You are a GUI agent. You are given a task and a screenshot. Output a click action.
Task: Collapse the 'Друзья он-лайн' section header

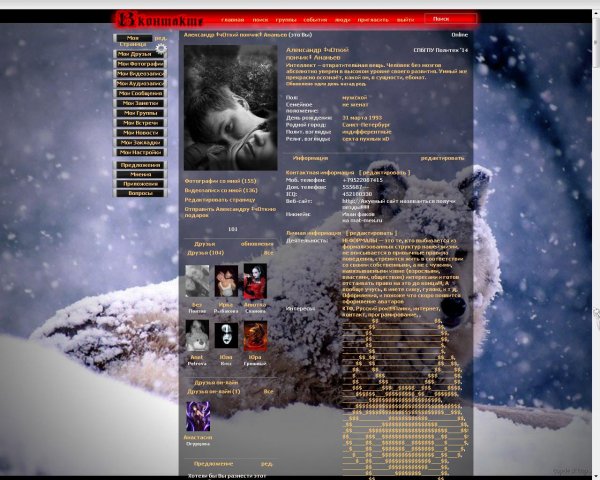216,382
